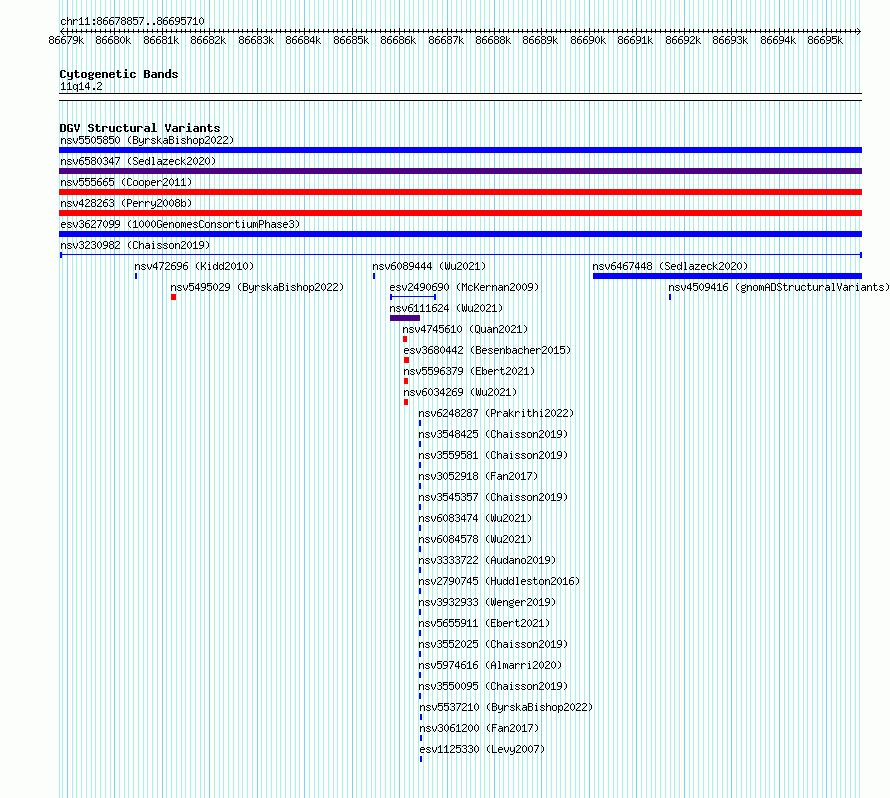Image resolution: width=890 pixels, height=798 pixels.
Task: Click the 86683k ruler tick label
Action: click(256, 40)
